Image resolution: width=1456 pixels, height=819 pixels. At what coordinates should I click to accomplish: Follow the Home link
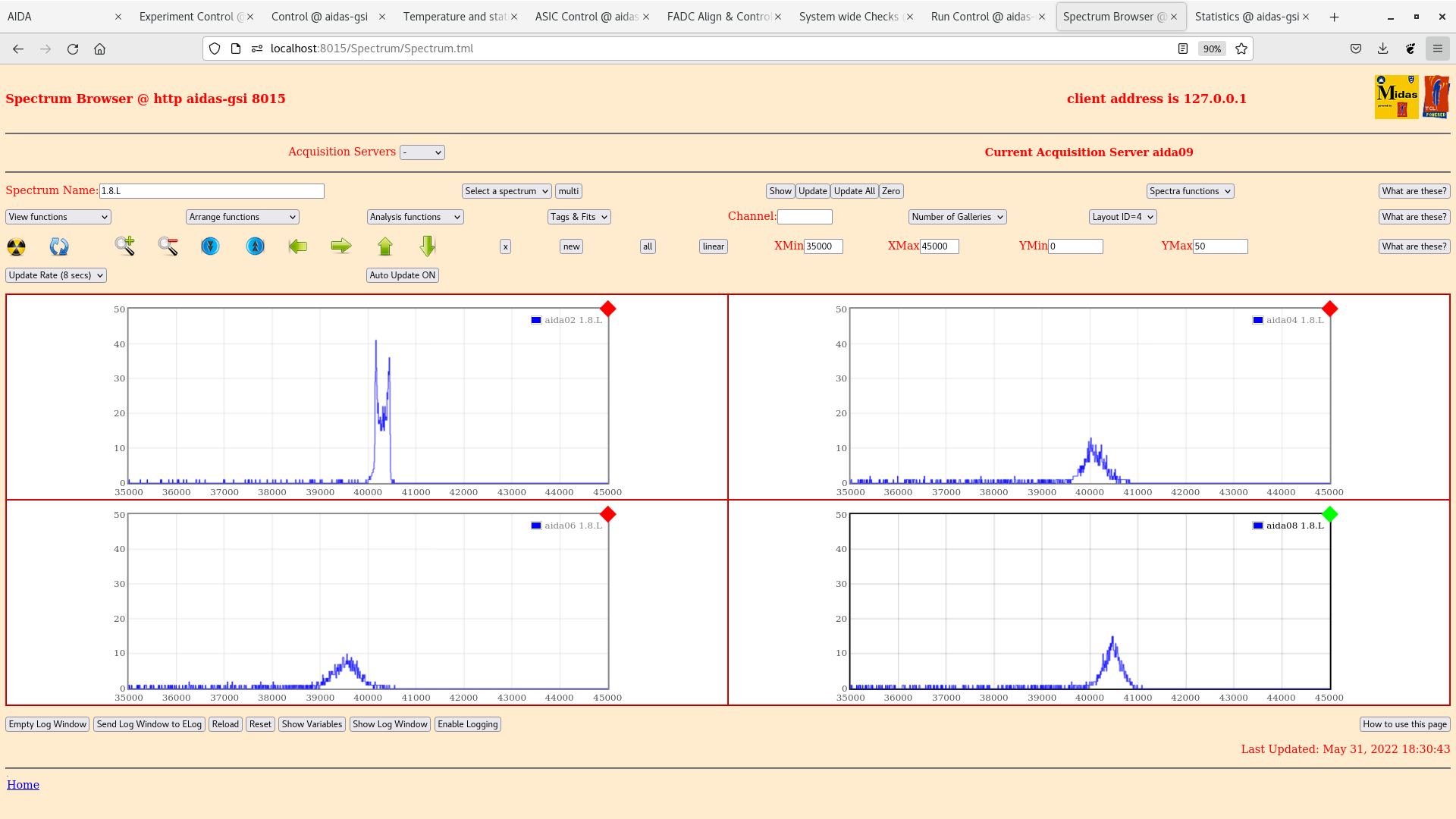click(x=23, y=785)
